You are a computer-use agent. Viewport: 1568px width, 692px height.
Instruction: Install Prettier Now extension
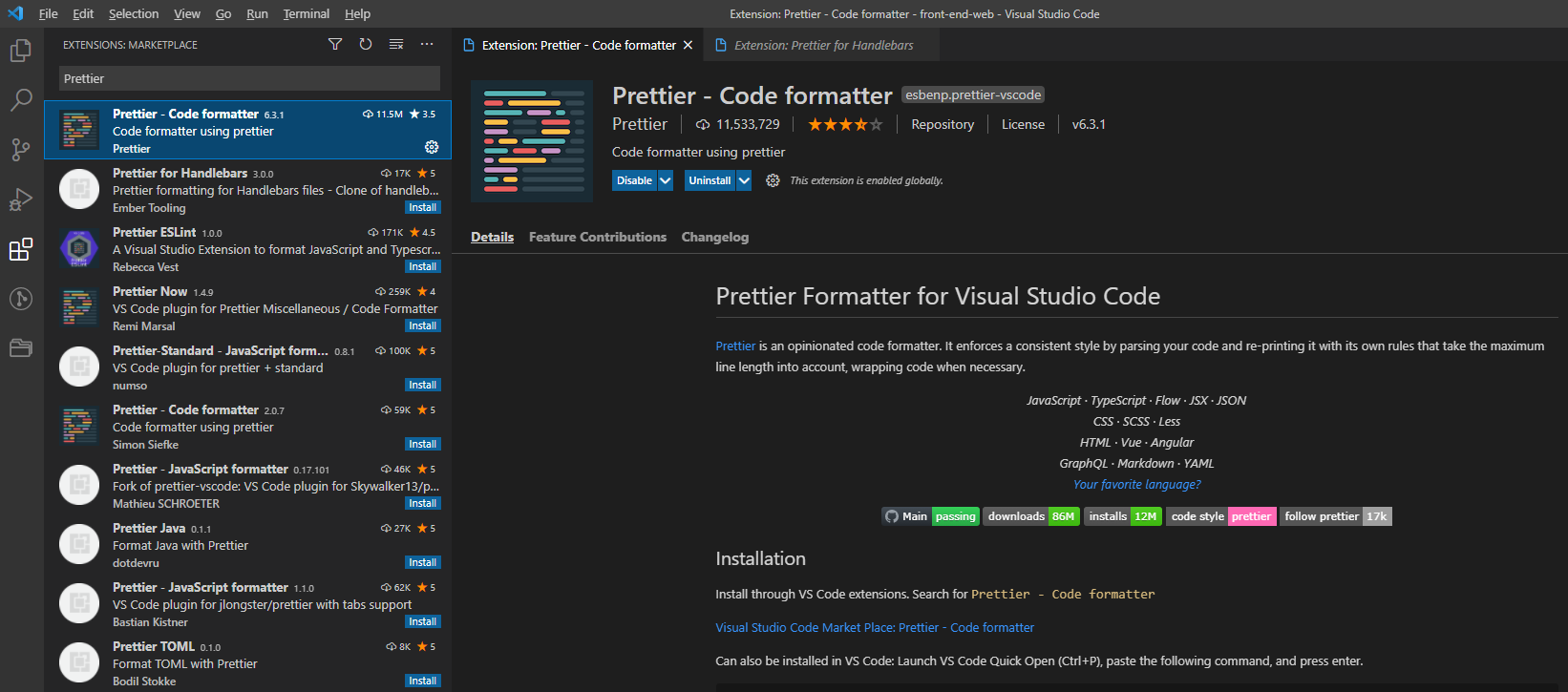click(422, 325)
